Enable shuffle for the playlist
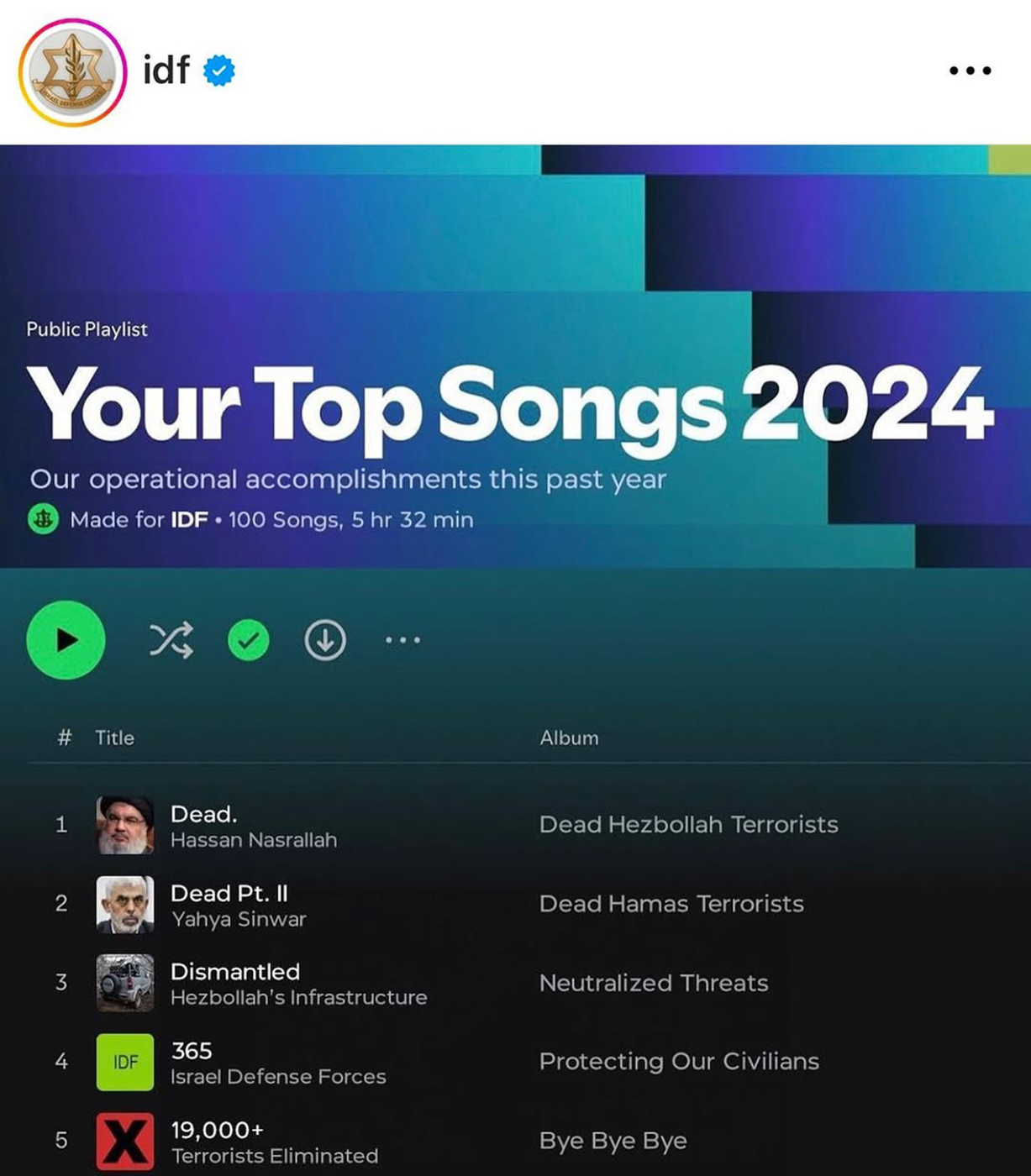1031x1176 pixels. [x=171, y=640]
